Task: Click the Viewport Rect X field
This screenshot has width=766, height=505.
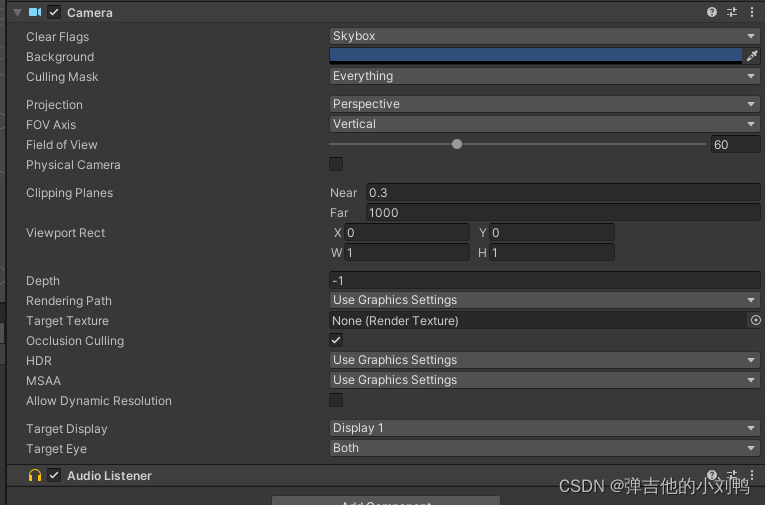Action: [x=406, y=232]
